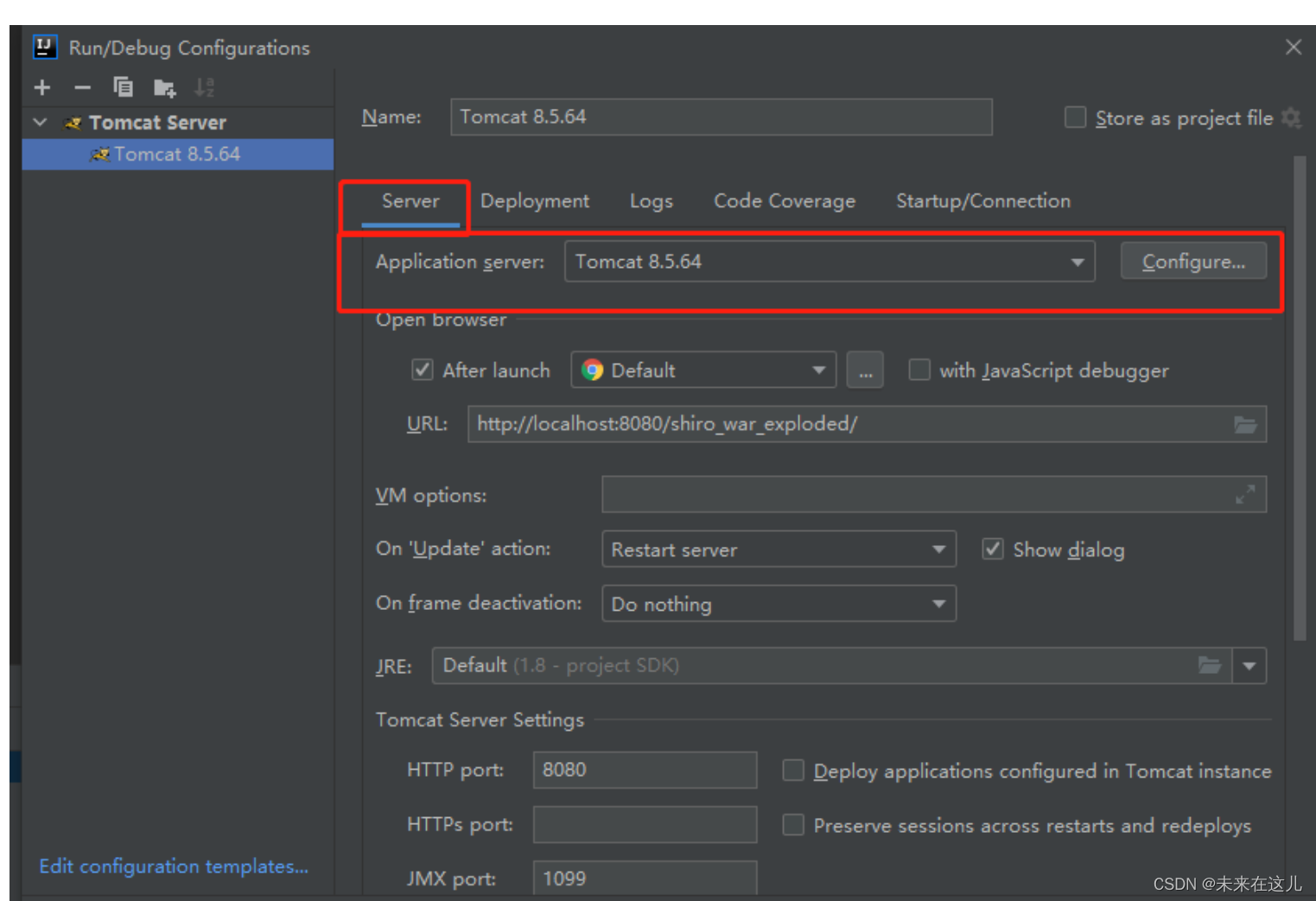1316x901 pixels.
Task: Check Deploy applications configured in Tomcat instance
Action: [793, 770]
